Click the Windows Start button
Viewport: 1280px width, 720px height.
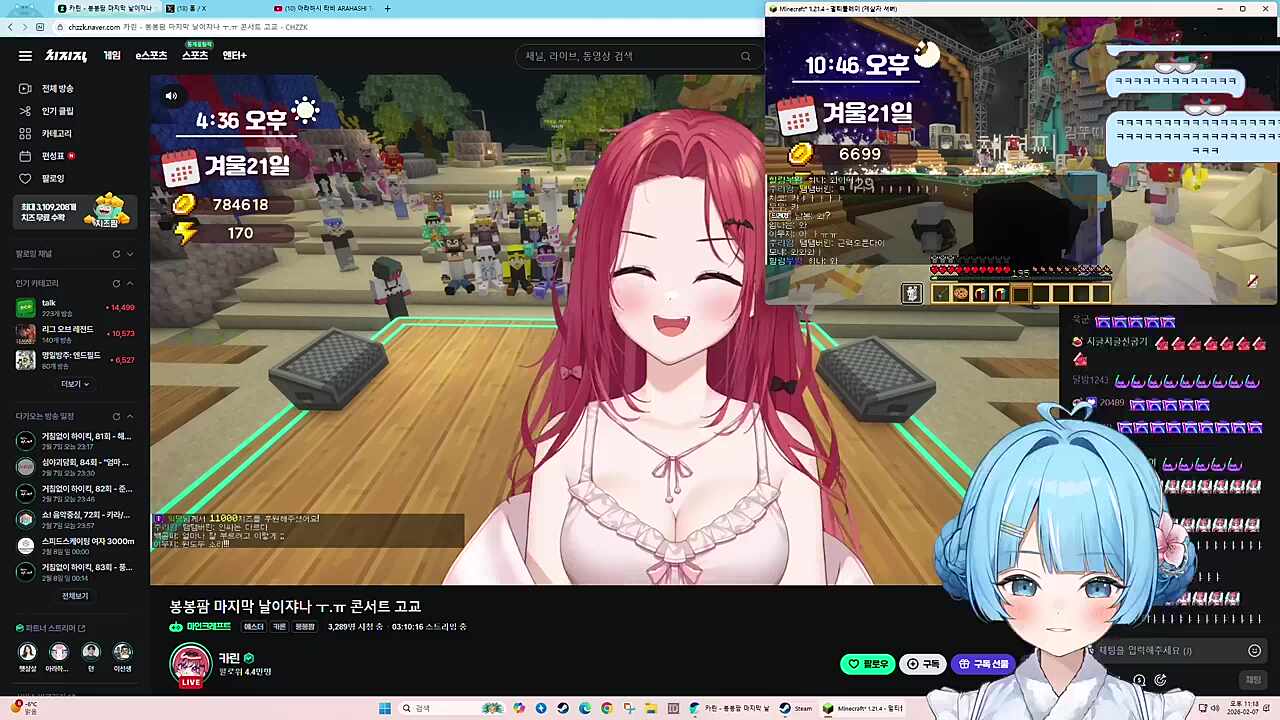[384, 709]
